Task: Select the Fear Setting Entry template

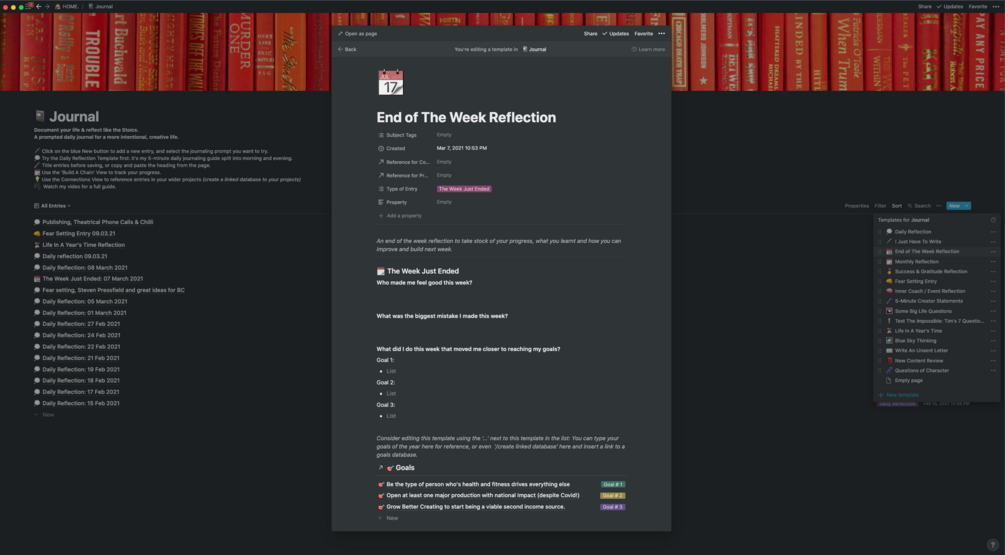Action: pos(915,281)
